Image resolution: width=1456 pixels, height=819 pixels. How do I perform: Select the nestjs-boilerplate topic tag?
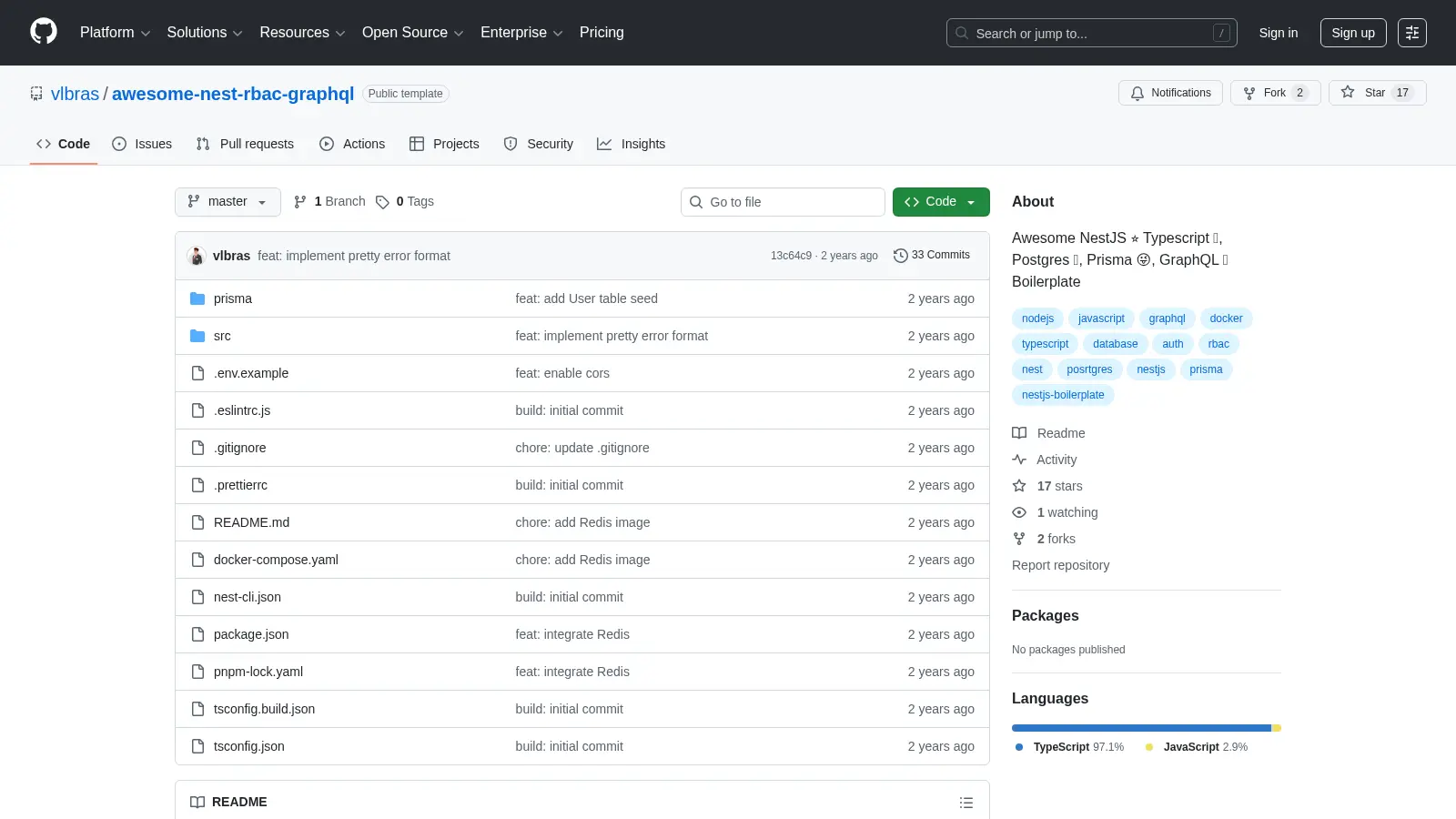pos(1063,395)
